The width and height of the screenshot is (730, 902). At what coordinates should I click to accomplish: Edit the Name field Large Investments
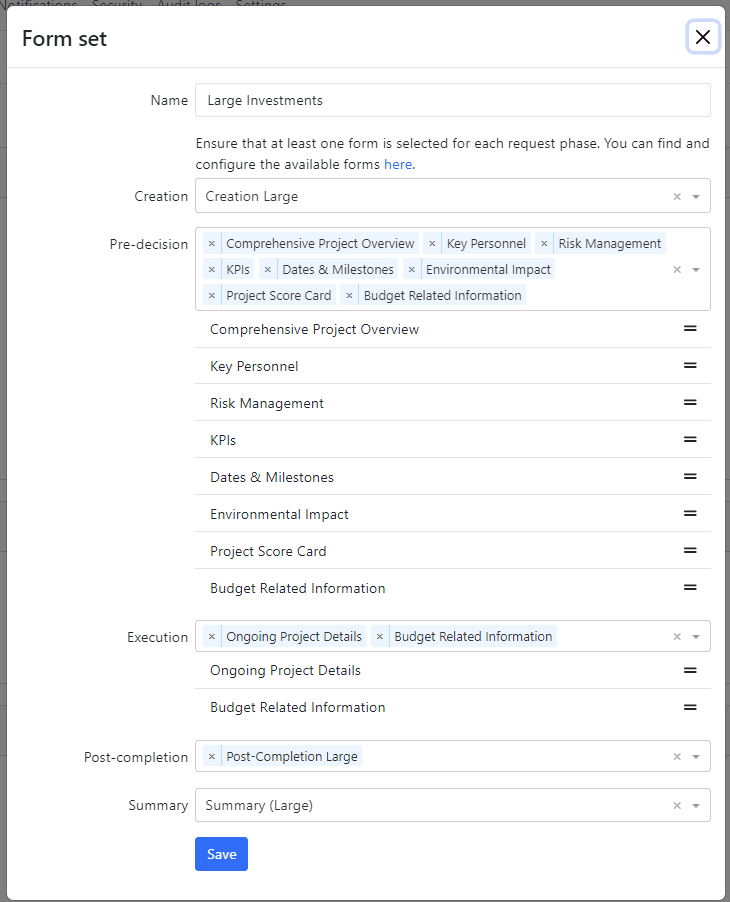(453, 100)
